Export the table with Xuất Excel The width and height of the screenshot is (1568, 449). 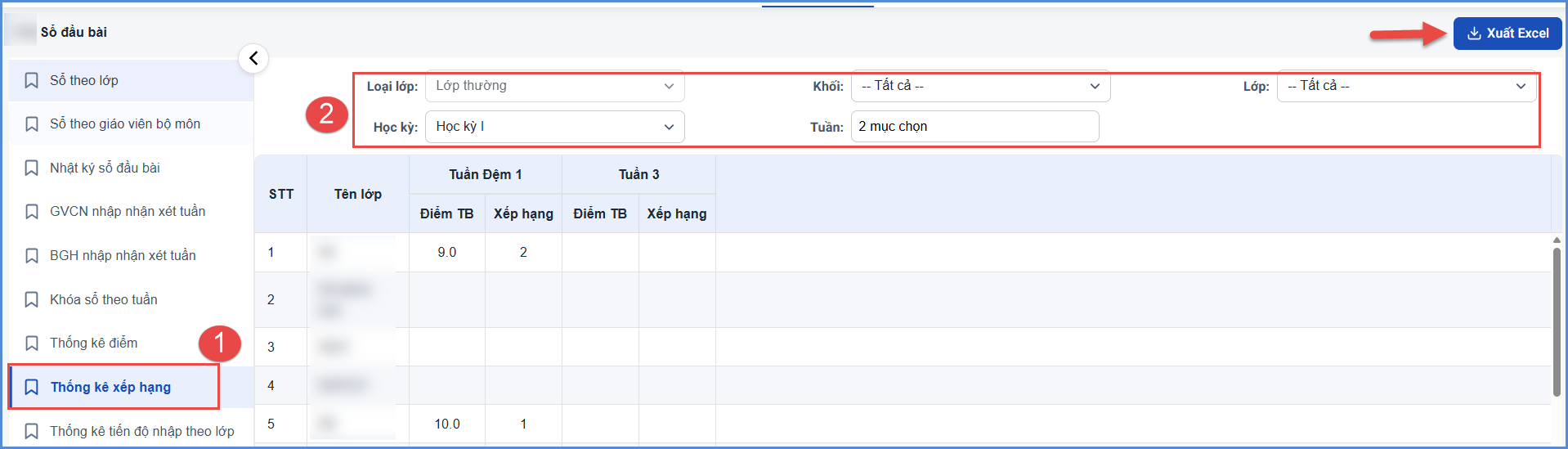[x=1508, y=34]
